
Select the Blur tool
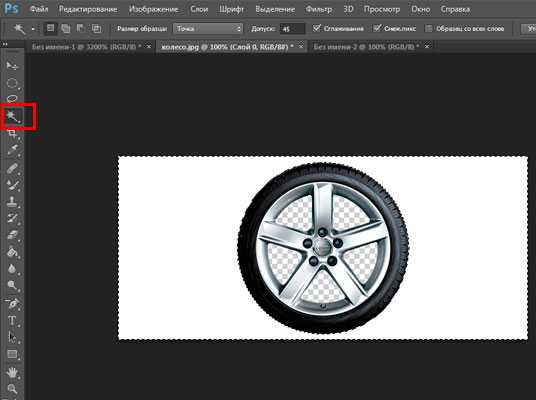12,269
